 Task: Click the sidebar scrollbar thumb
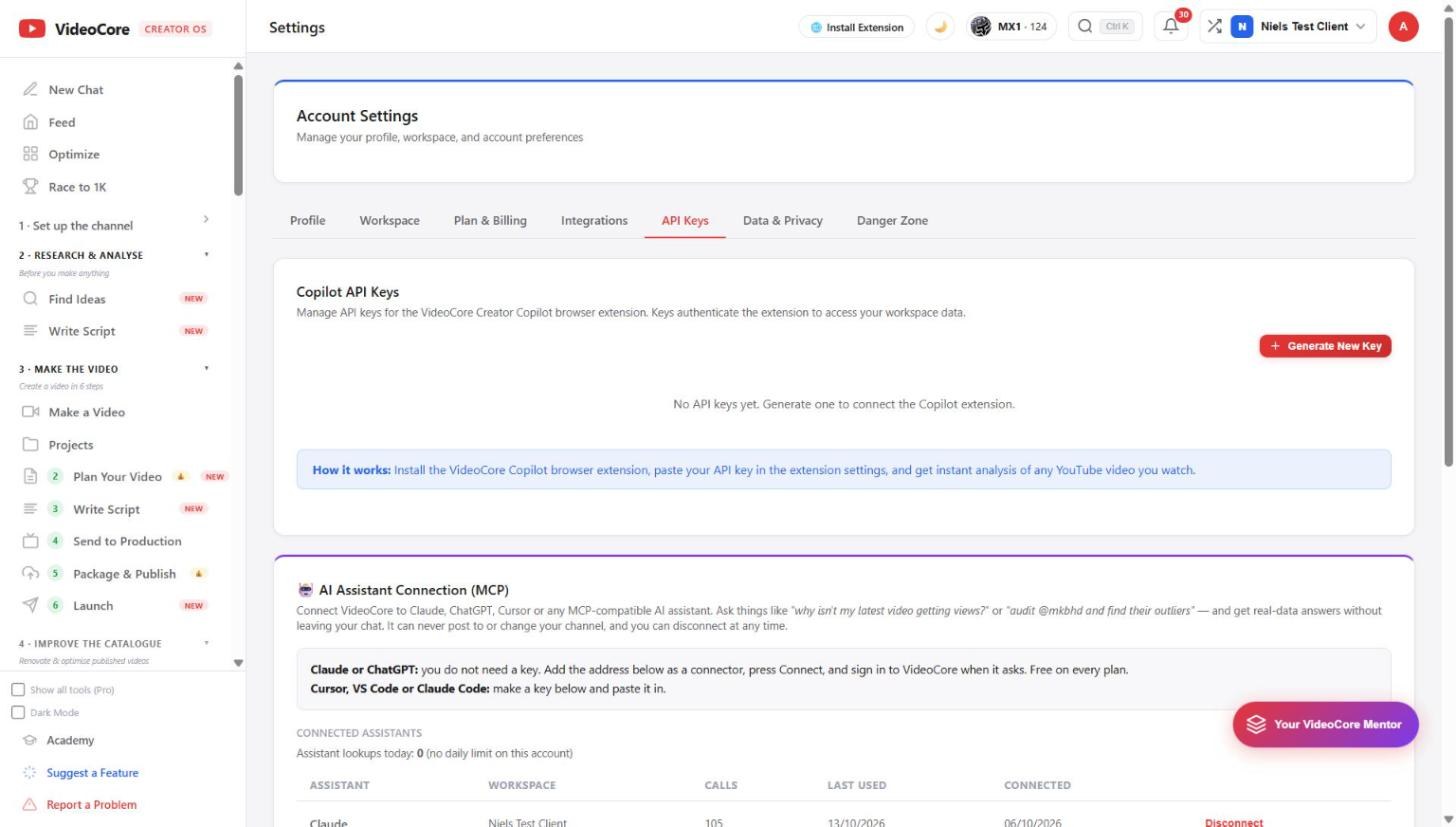238,133
